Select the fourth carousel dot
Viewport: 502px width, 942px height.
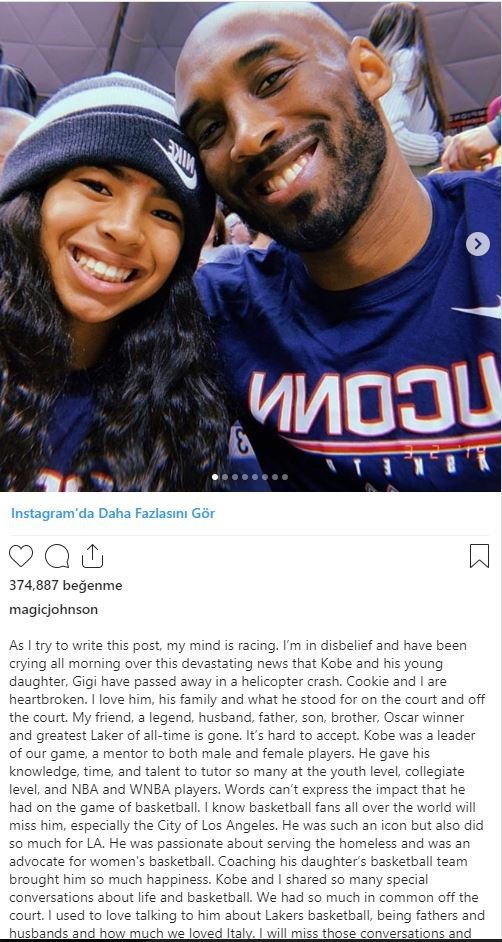[245, 477]
